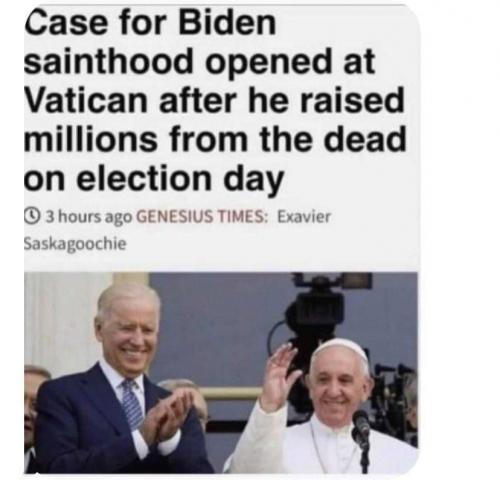The image size is (500, 480).
Task: Click the white skullcap in the photo
Action: 342,350
